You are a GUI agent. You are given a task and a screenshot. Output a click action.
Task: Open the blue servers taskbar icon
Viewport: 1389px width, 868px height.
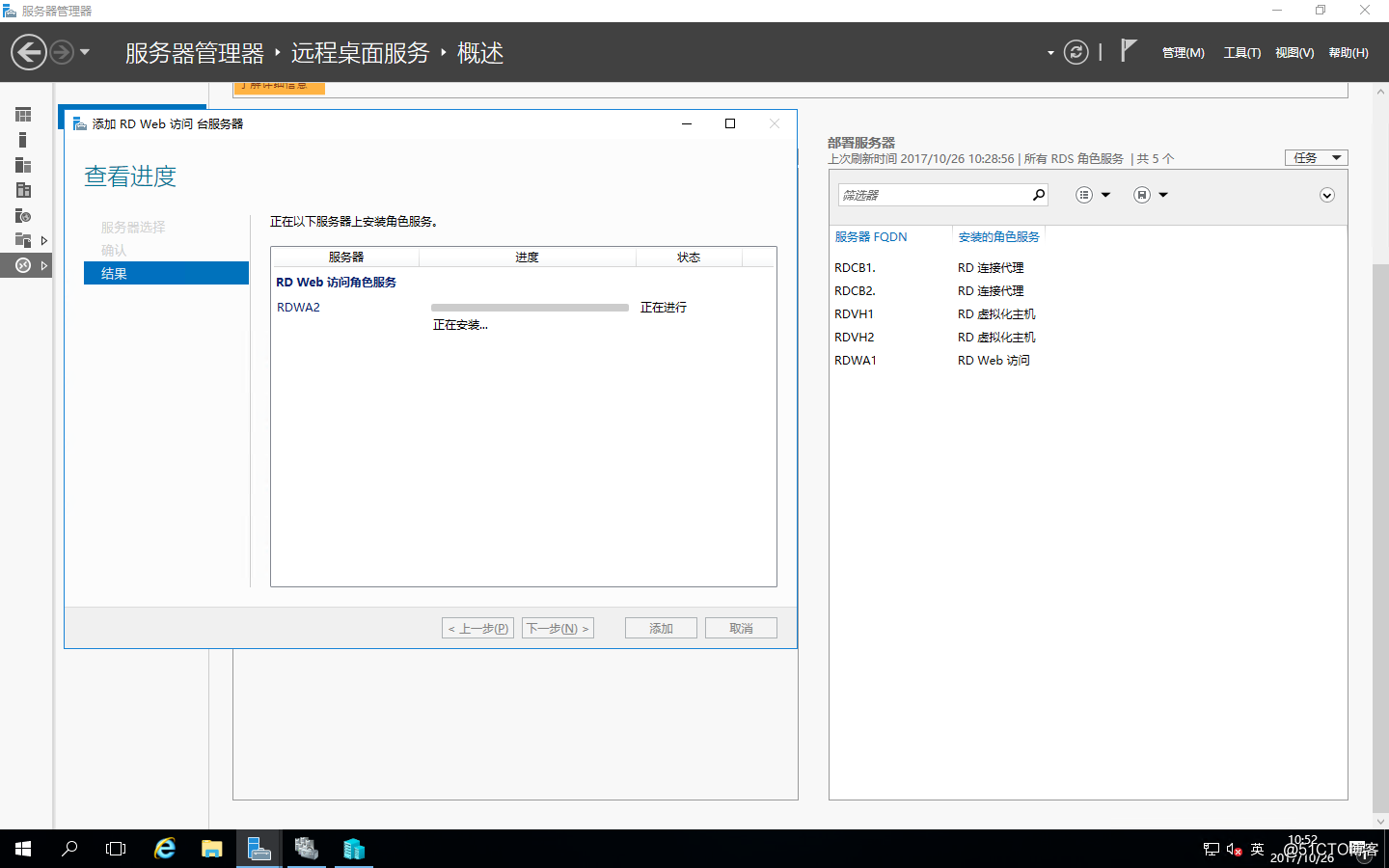point(354,849)
